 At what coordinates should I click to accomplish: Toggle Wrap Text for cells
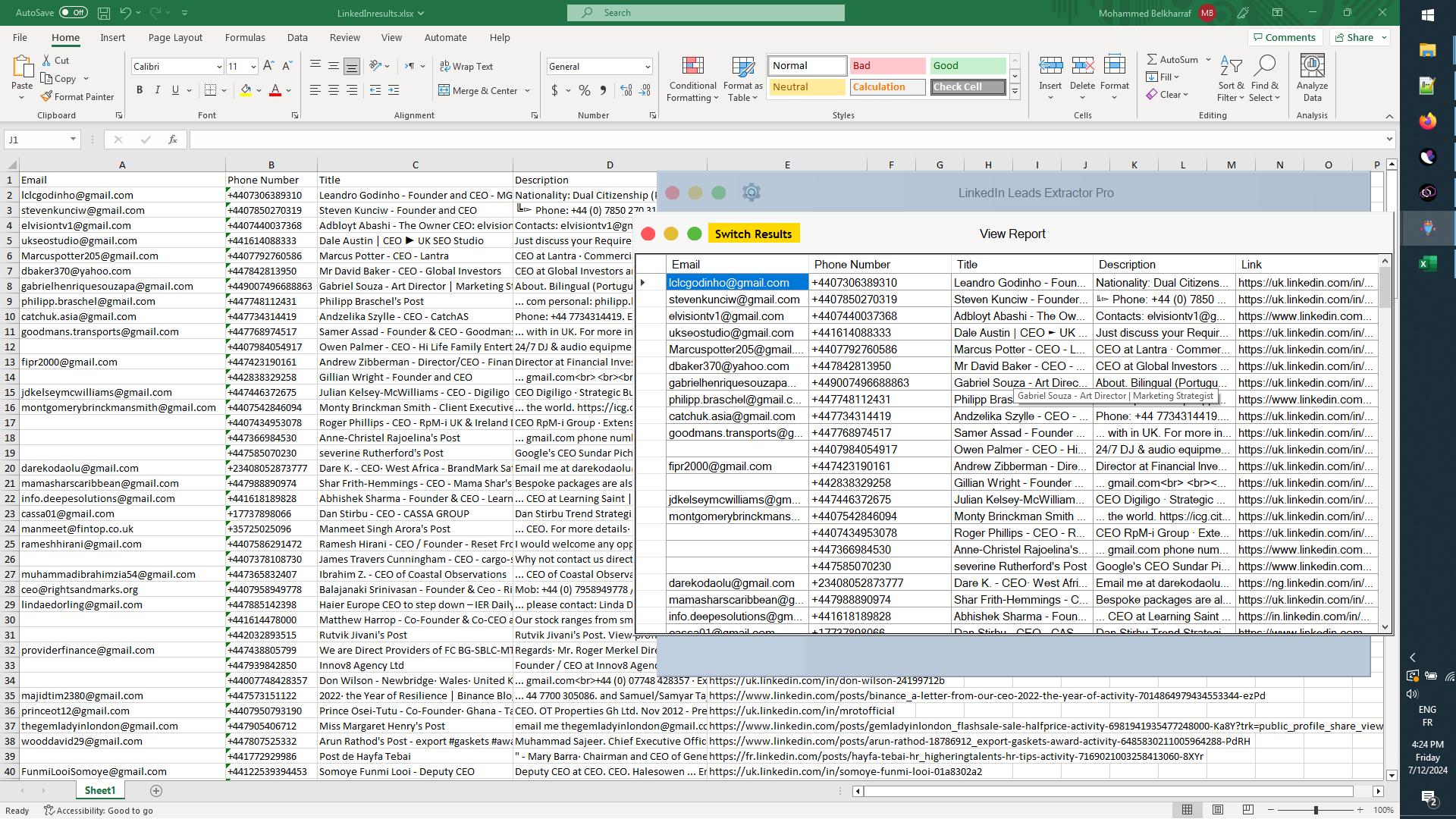click(x=466, y=67)
